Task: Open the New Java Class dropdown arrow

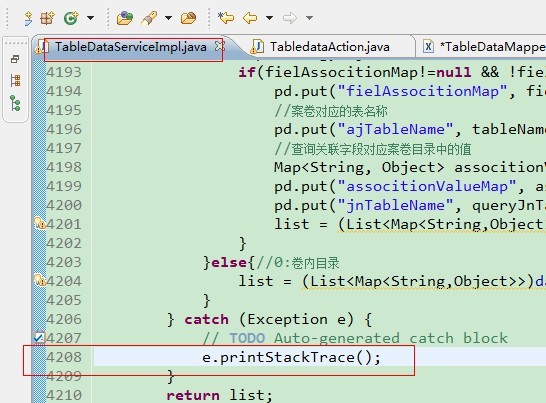Action: [x=91, y=18]
